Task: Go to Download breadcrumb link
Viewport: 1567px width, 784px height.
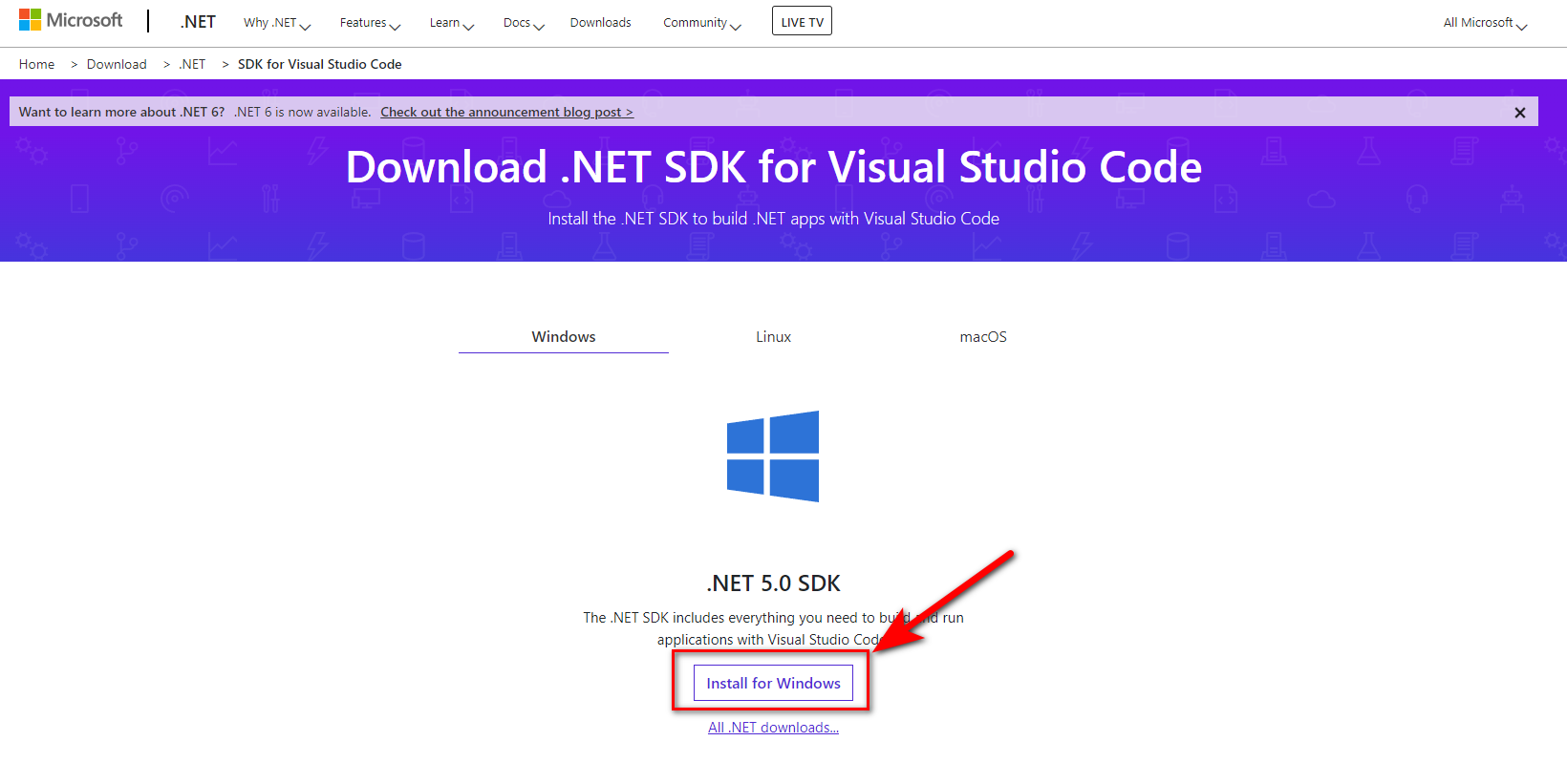Action: click(x=117, y=64)
